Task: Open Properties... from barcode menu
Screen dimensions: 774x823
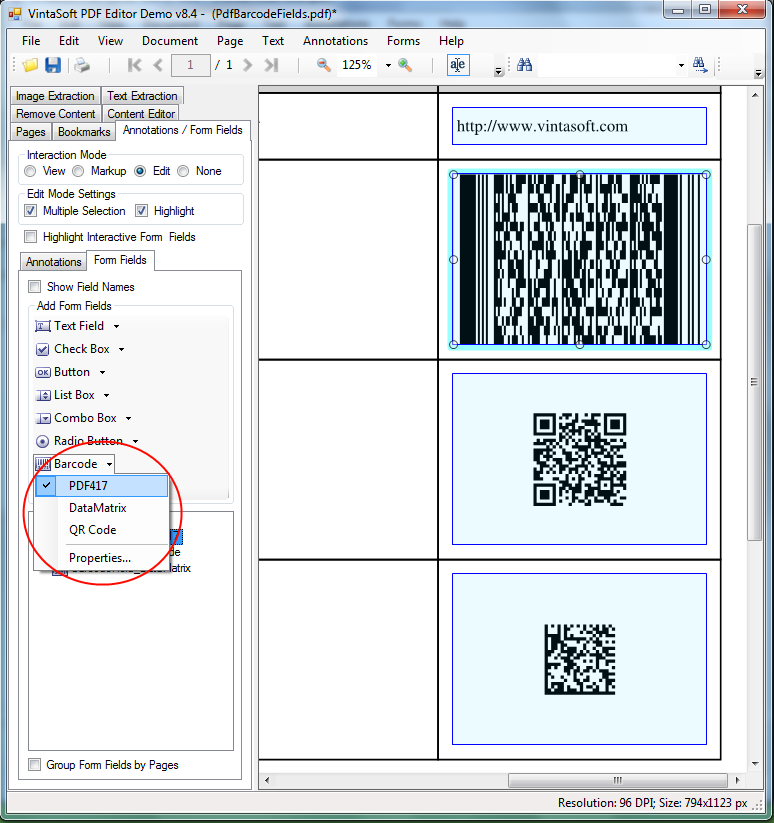Action: coord(102,558)
